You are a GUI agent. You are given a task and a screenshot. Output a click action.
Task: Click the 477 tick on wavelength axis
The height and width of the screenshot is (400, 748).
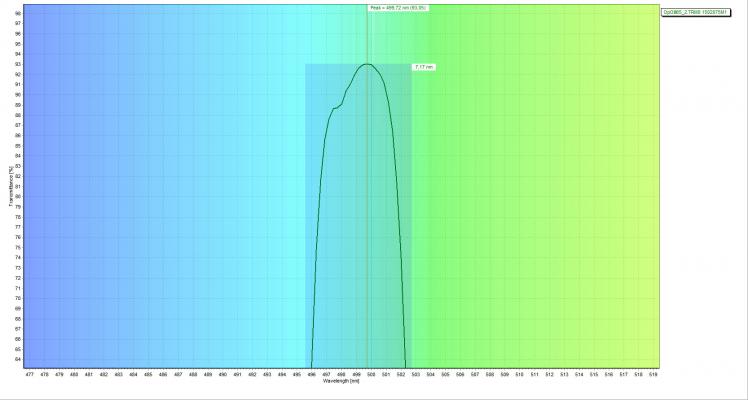(29, 374)
